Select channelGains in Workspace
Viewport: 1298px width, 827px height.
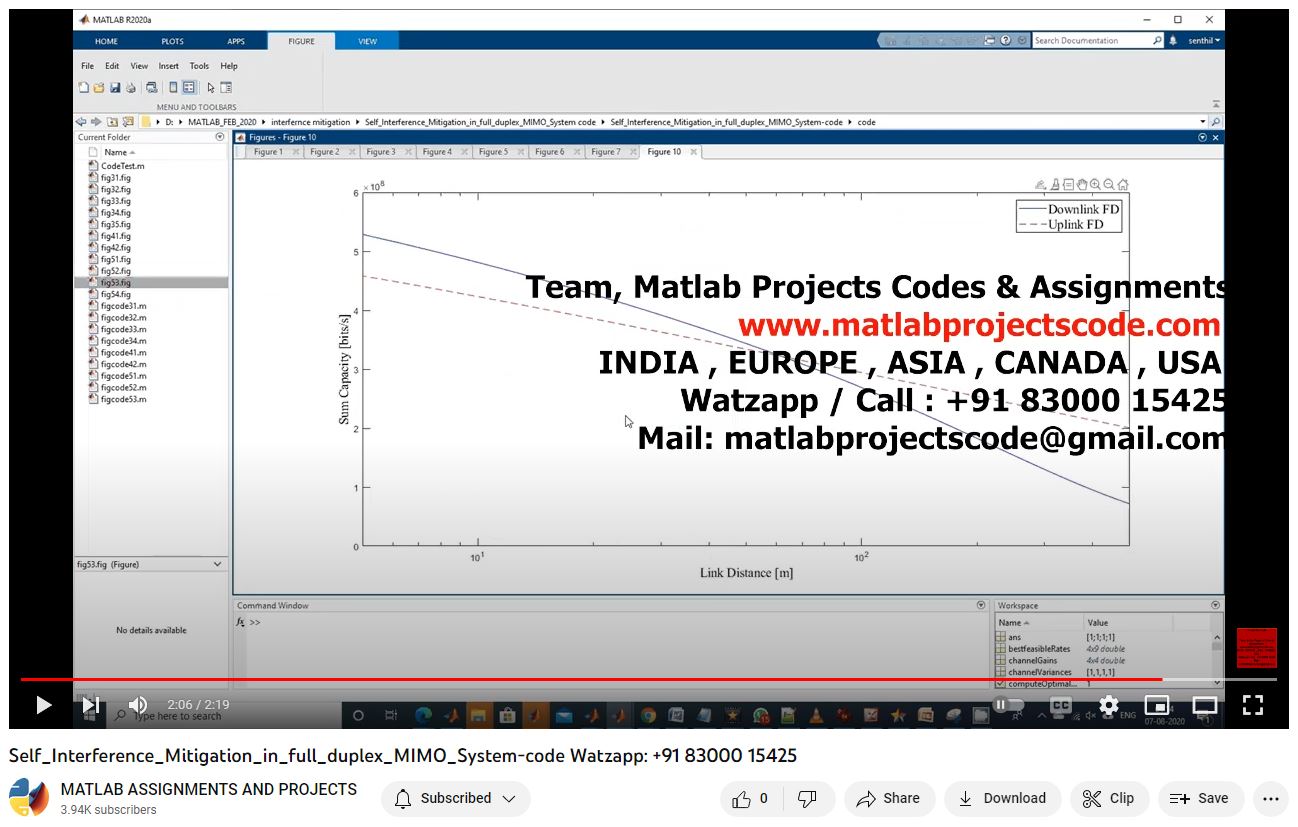tap(1033, 660)
